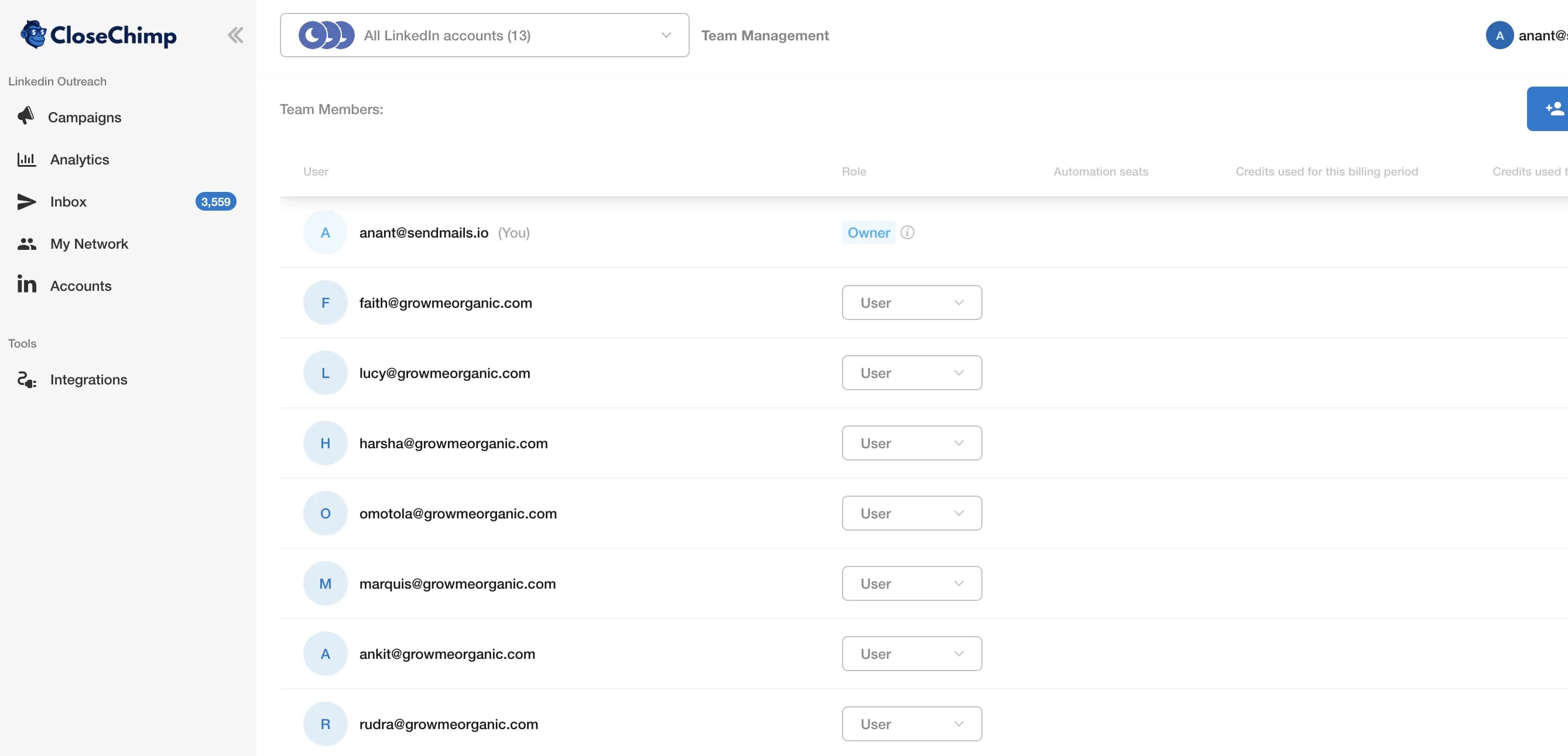Open the role dropdown for rudra@growmeorganic.com
This screenshot has height=756, width=1568.
pyautogui.click(x=911, y=724)
